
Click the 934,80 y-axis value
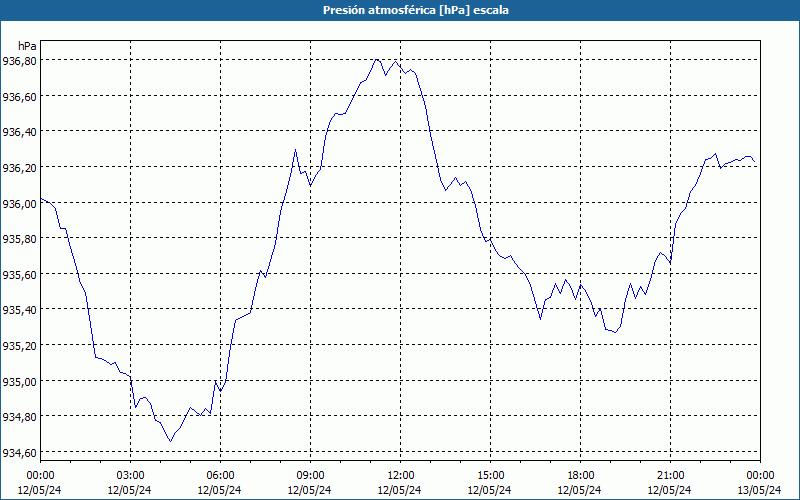pyautogui.click(x=19, y=417)
